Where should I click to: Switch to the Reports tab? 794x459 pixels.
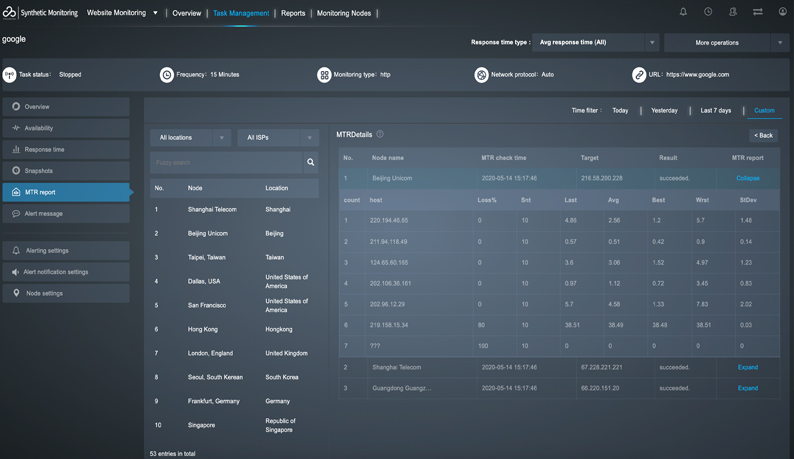[293, 13]
